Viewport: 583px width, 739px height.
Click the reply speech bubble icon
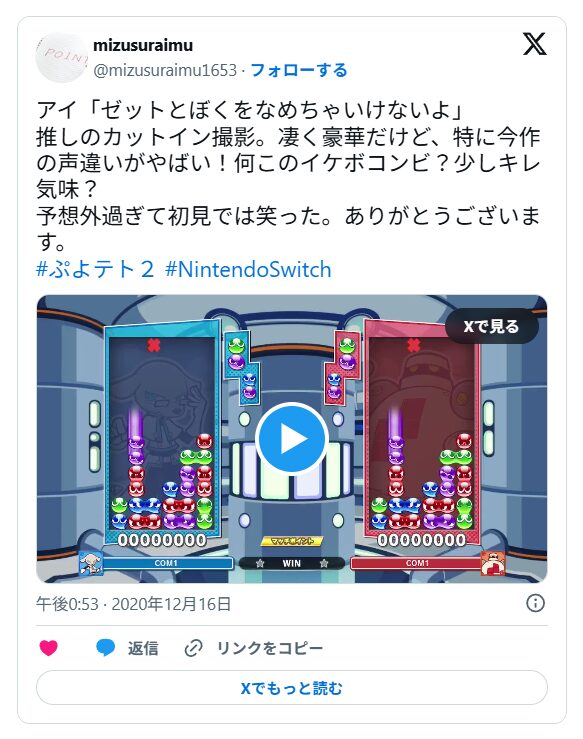pos(106,648)
